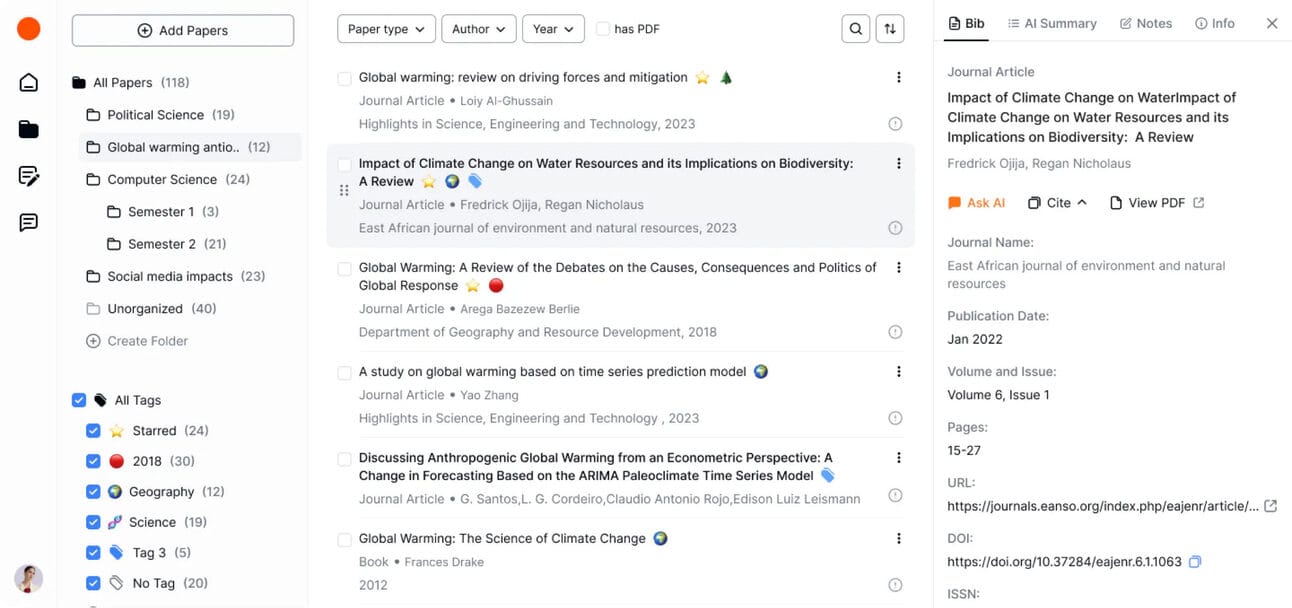Select checkbox for Global warming review paper
The width and height of the screenshot is (1292, 608).
click(x=344, y=78)
